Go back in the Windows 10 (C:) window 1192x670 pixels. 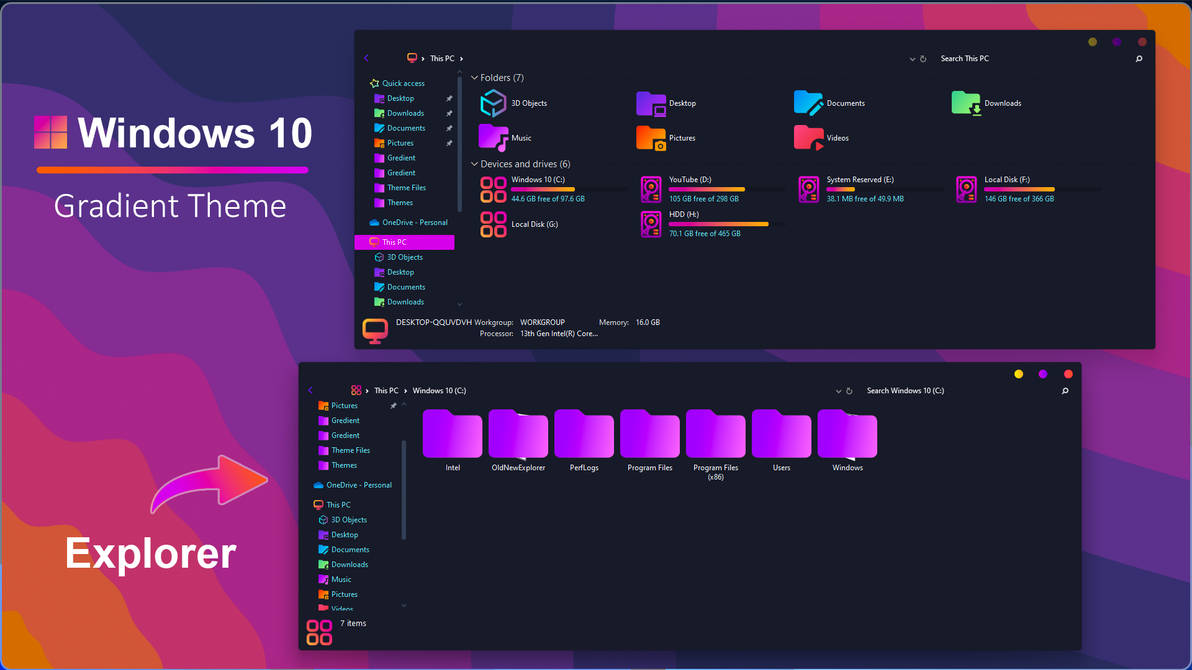[310, 391]
